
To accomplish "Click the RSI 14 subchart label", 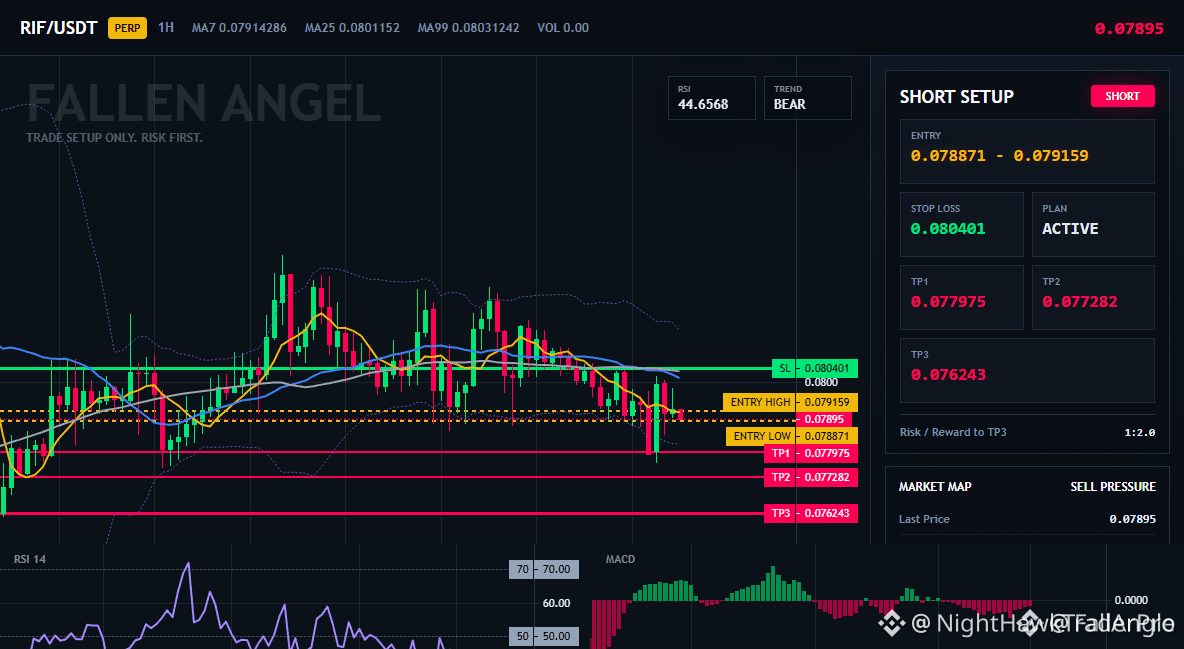I will tap(29, 559).
